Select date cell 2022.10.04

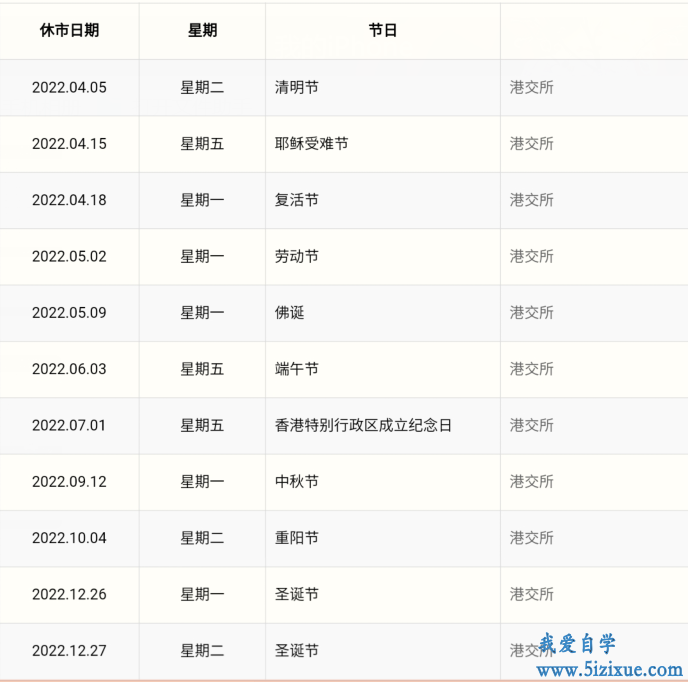pyautogui.click(x=69, y=538)
